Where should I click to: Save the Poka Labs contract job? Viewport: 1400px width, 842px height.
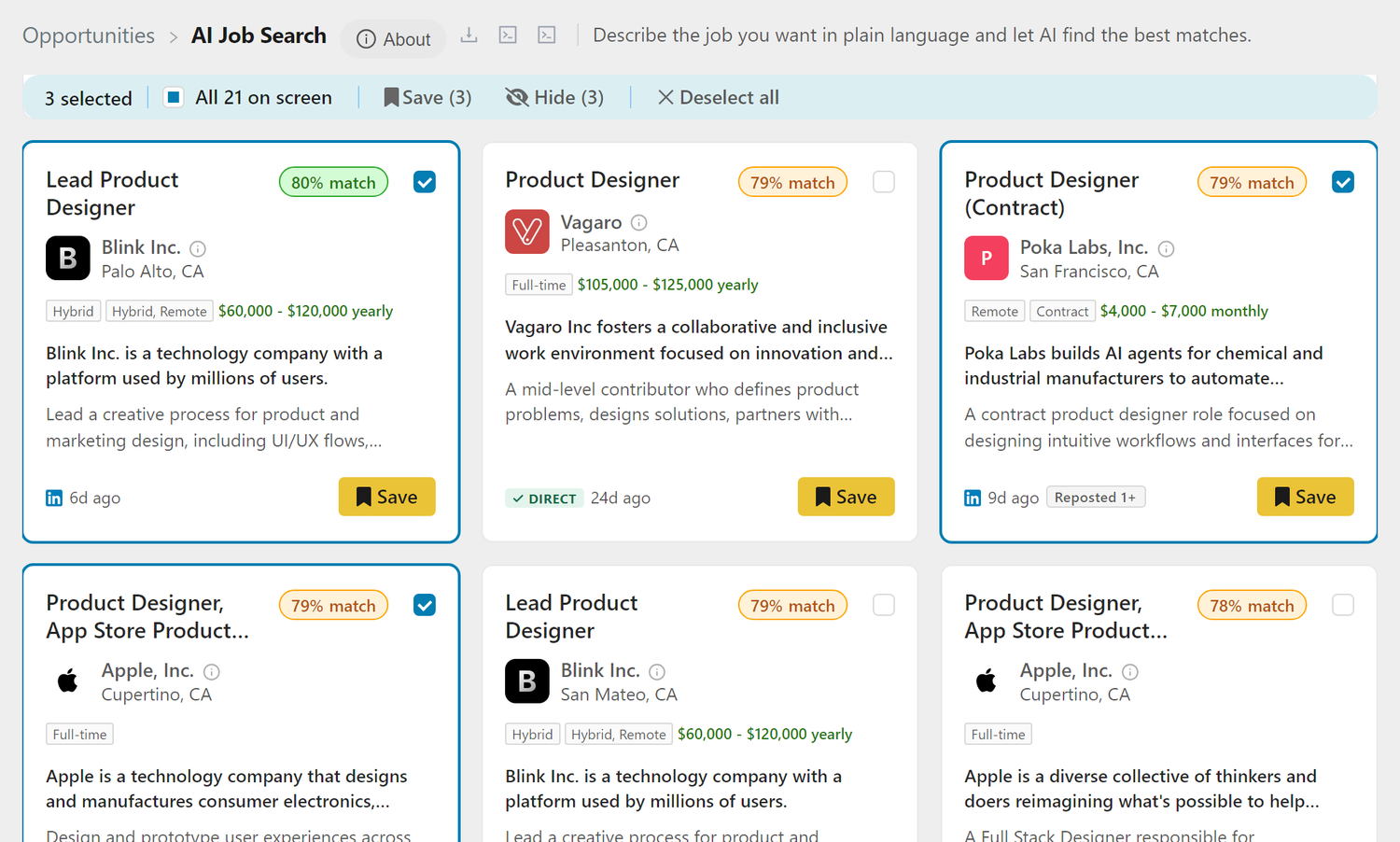pos(1306,497)
